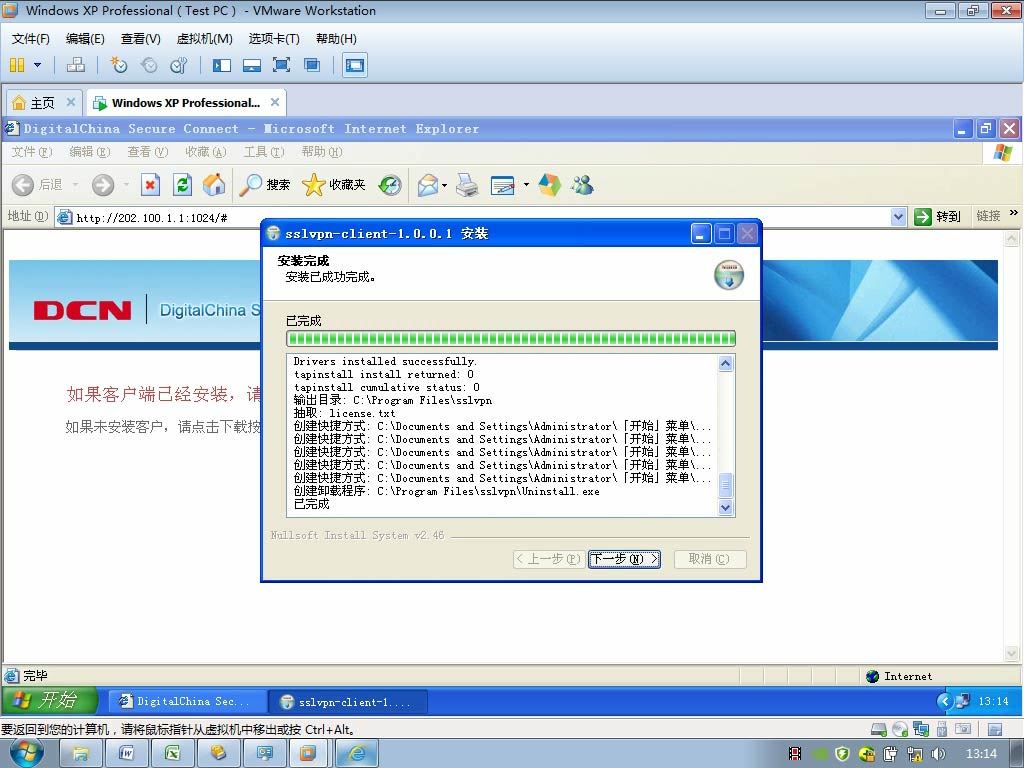Select sslvpn-client-1... taskbar button in XP

point(349,702)
